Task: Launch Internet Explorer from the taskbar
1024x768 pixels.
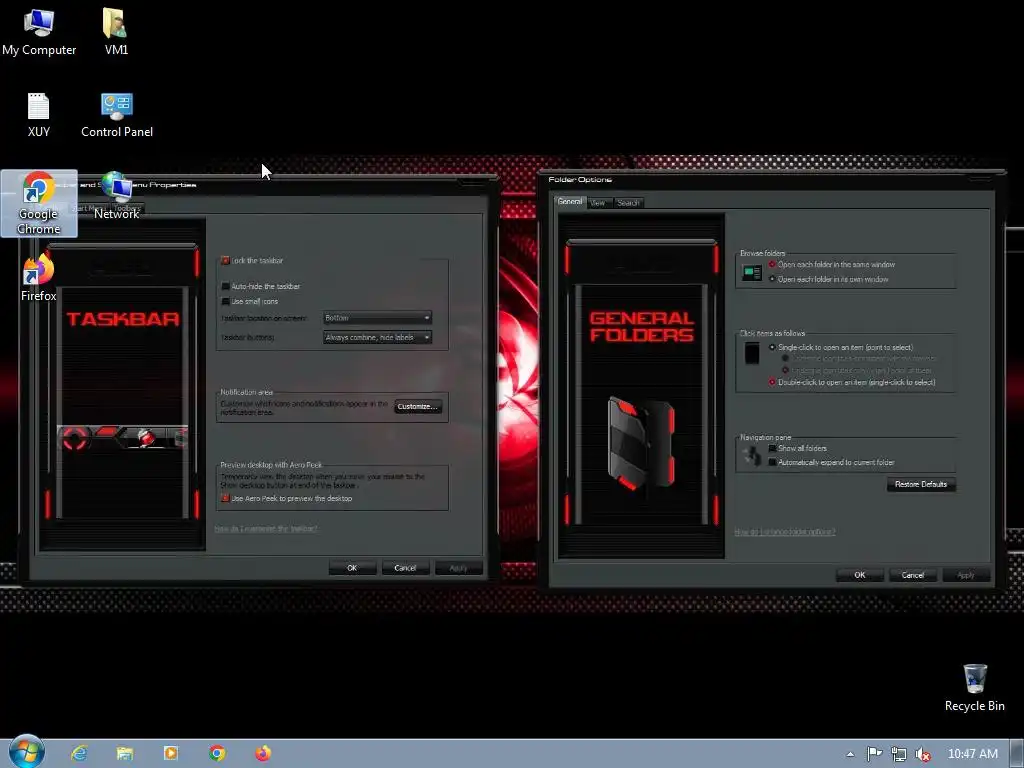Action: coord(79,754)
